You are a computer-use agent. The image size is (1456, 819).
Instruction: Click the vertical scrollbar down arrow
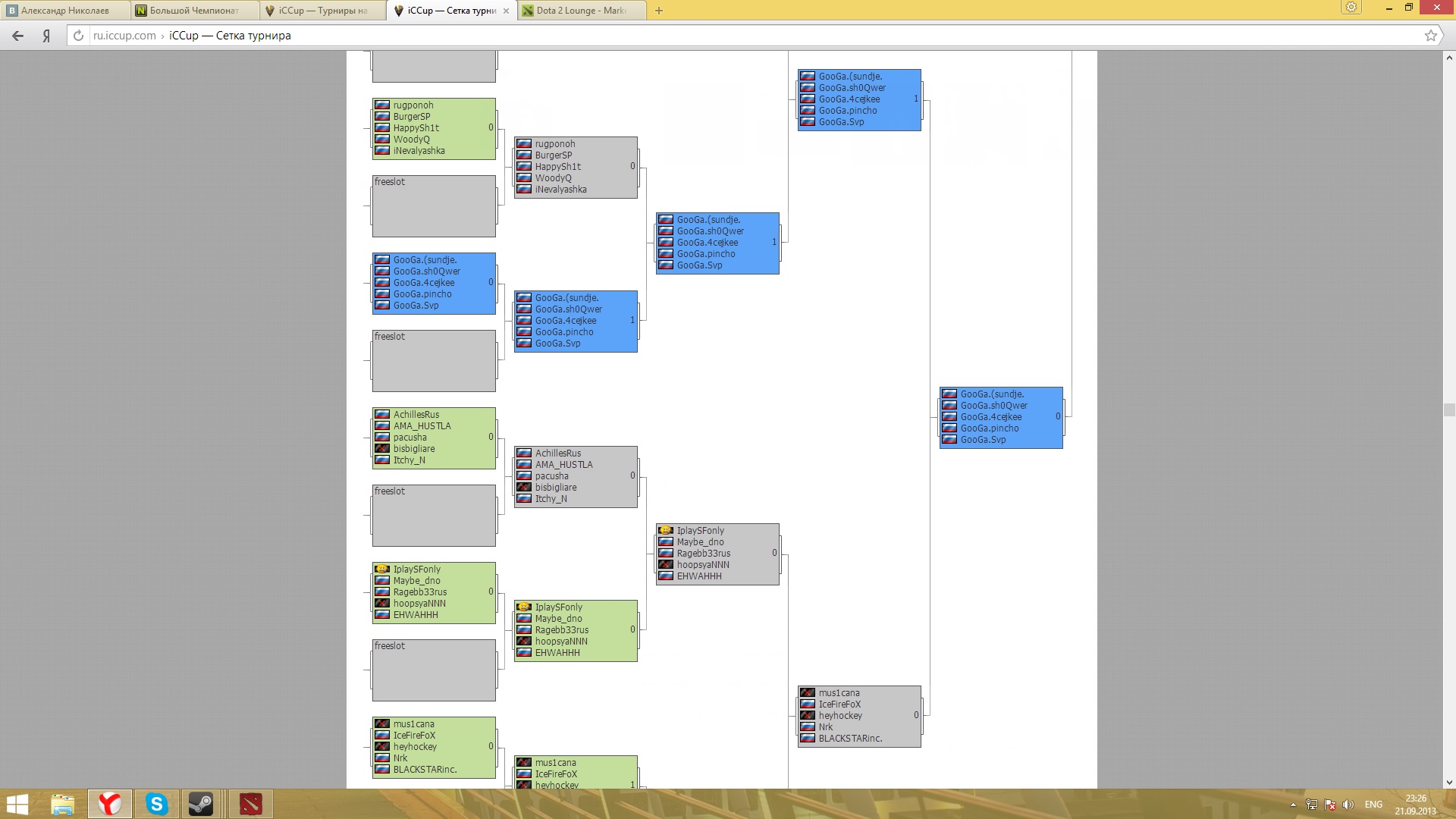click(x=1449, y=782)
